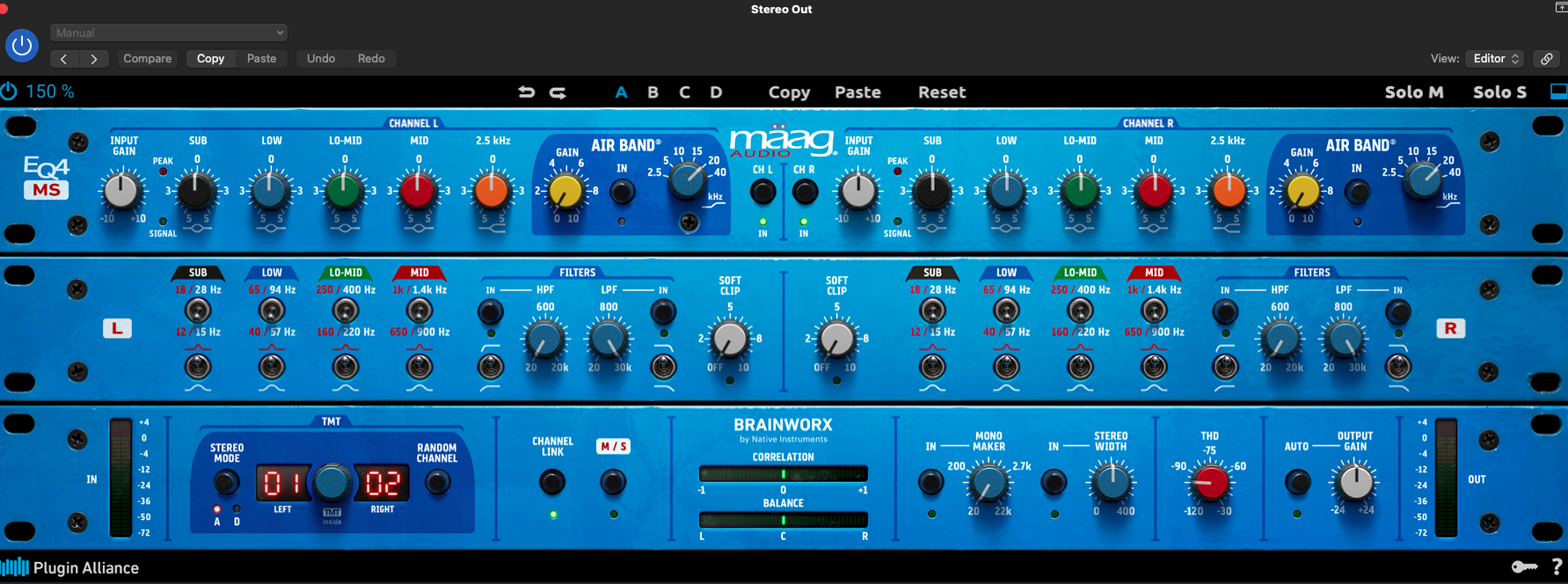
Task: Toggle Mono Maker IN button
Action: pyautogui.click(x=930, y=482)
